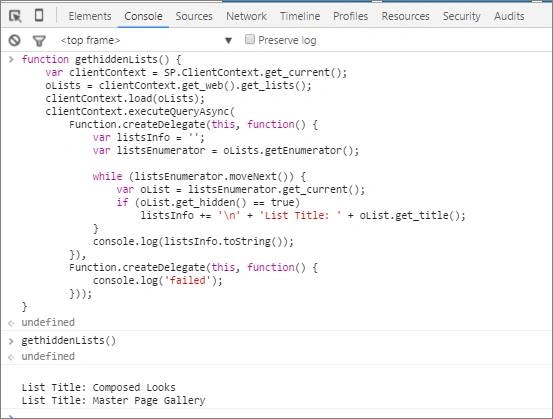Open the Timeline tab
This screenshot has height=419, width=553.
click(300, 16)
